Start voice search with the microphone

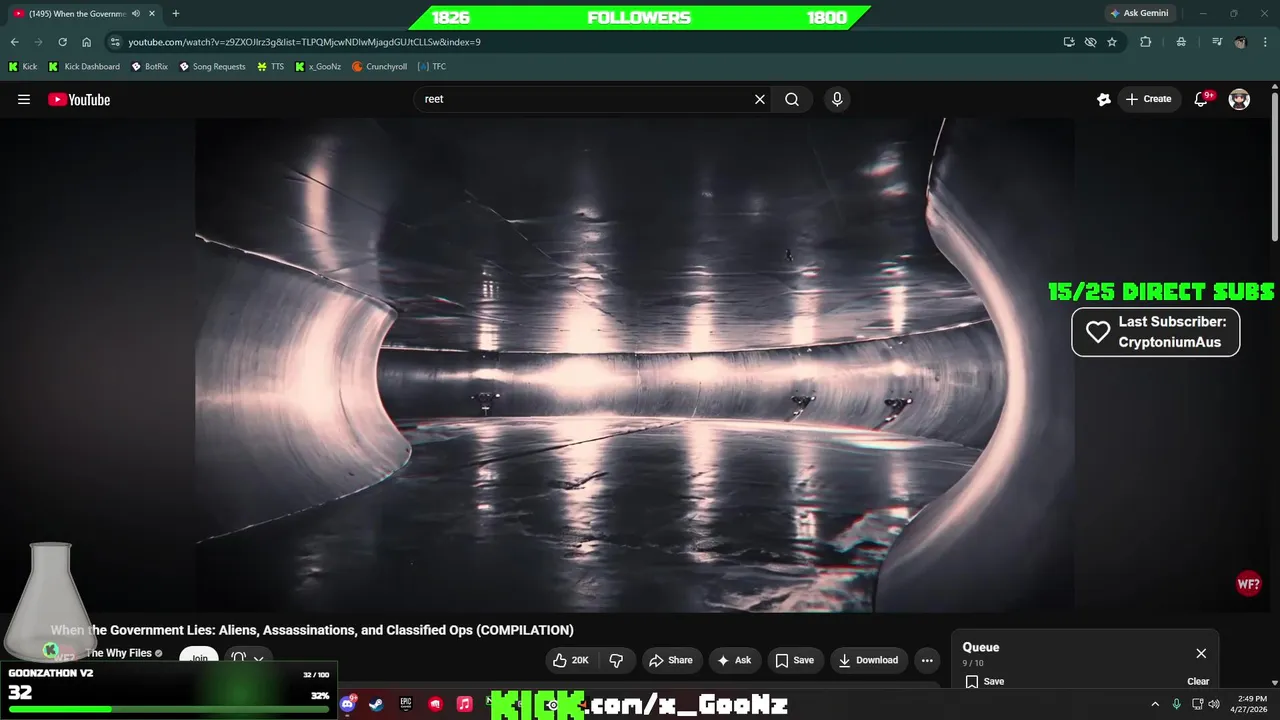837,99
